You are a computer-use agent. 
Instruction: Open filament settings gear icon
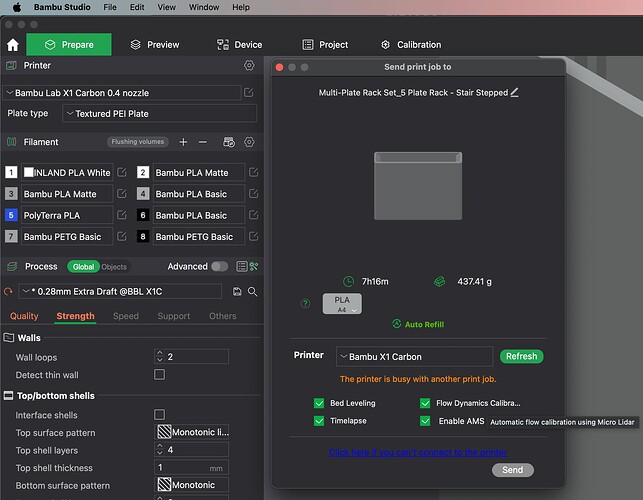[x=249, y=142]
